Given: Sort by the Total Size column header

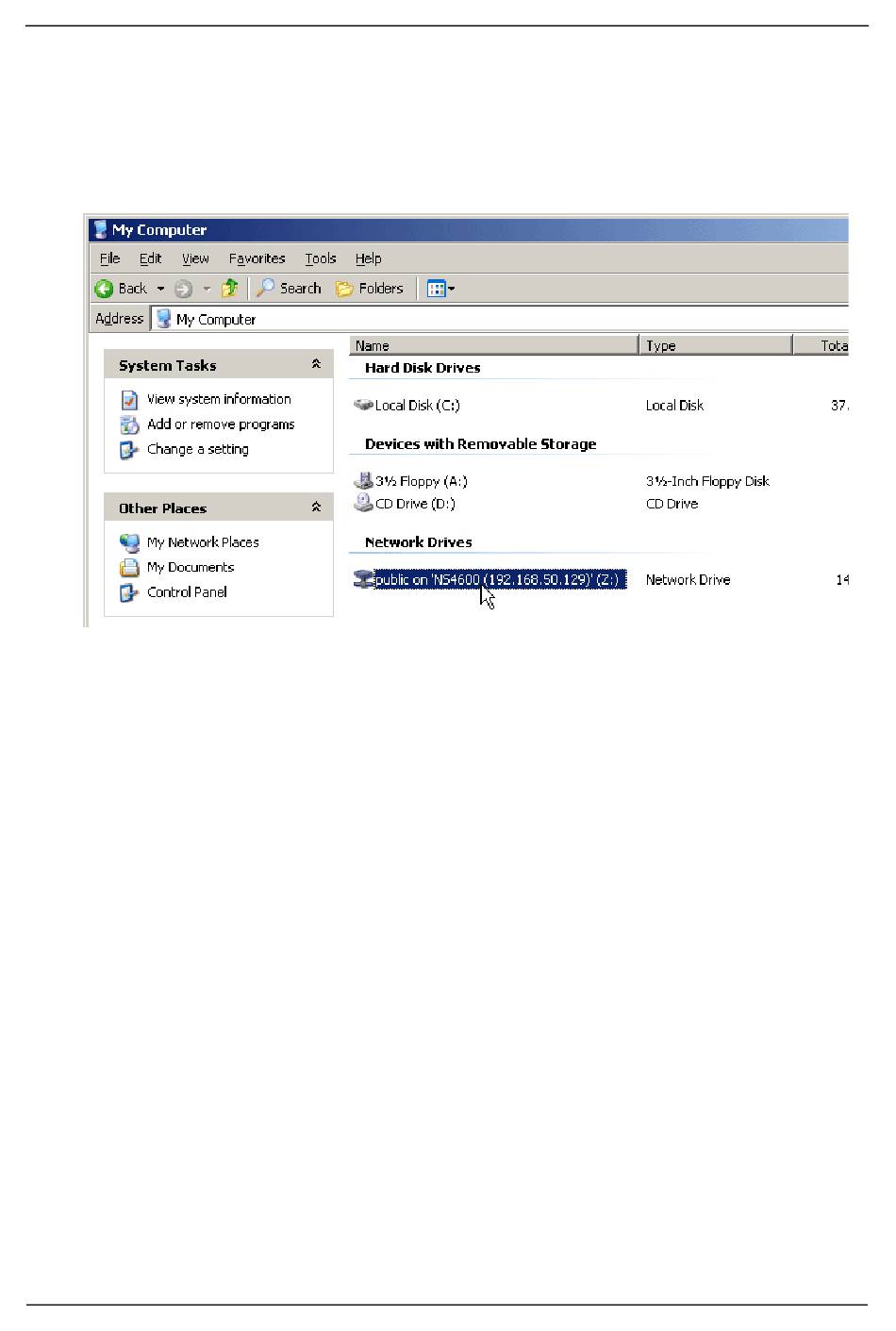Looking at the screenshot, I should click(821, 345).
